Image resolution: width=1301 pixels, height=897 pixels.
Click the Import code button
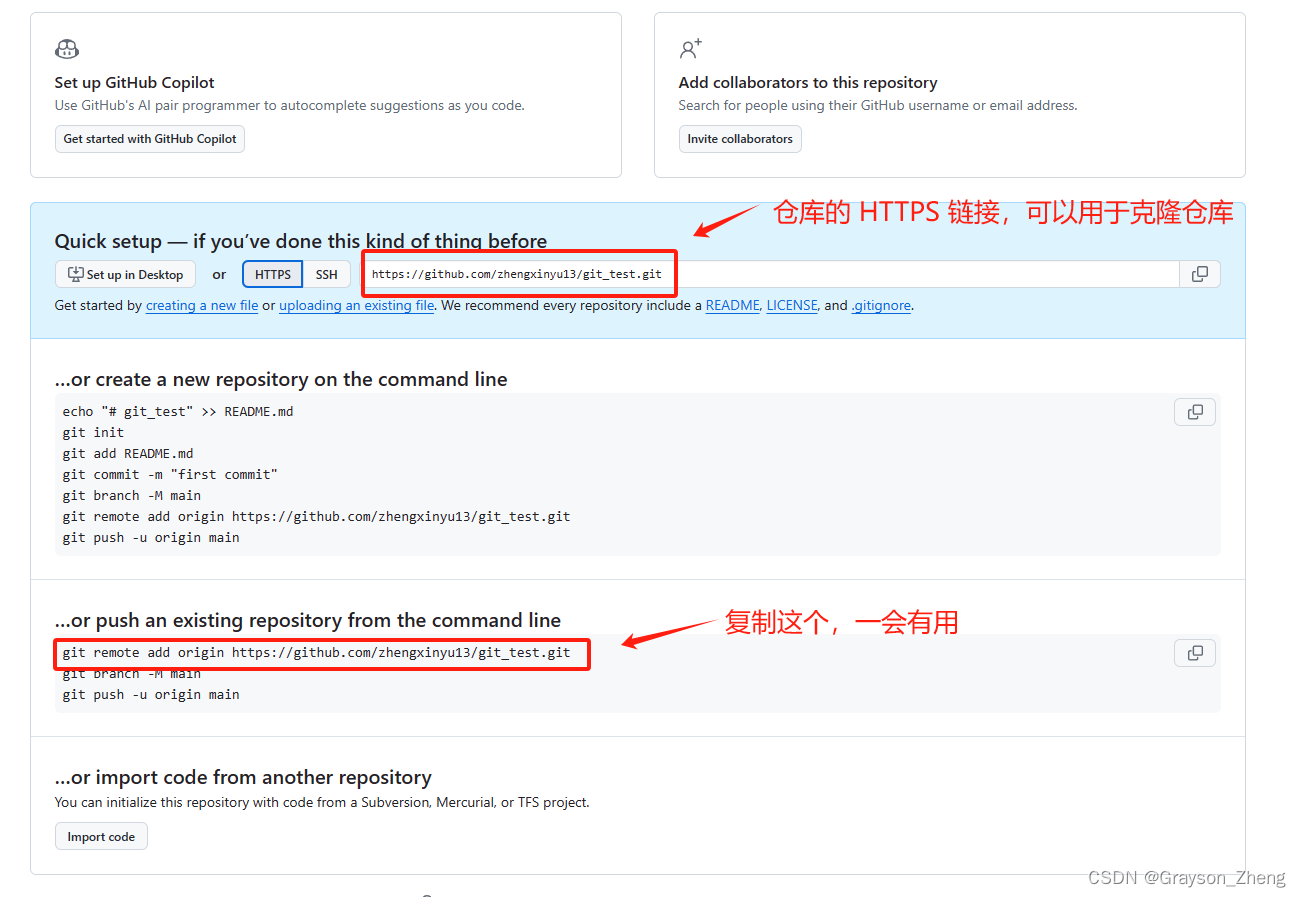click(101, 836)
